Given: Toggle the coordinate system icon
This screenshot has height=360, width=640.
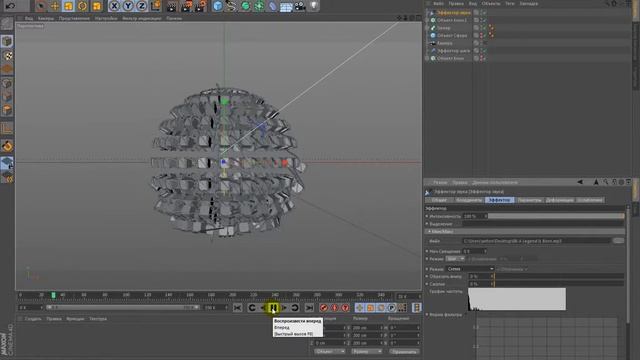Looking at the screenshot, I should click(x=156, y=6).
